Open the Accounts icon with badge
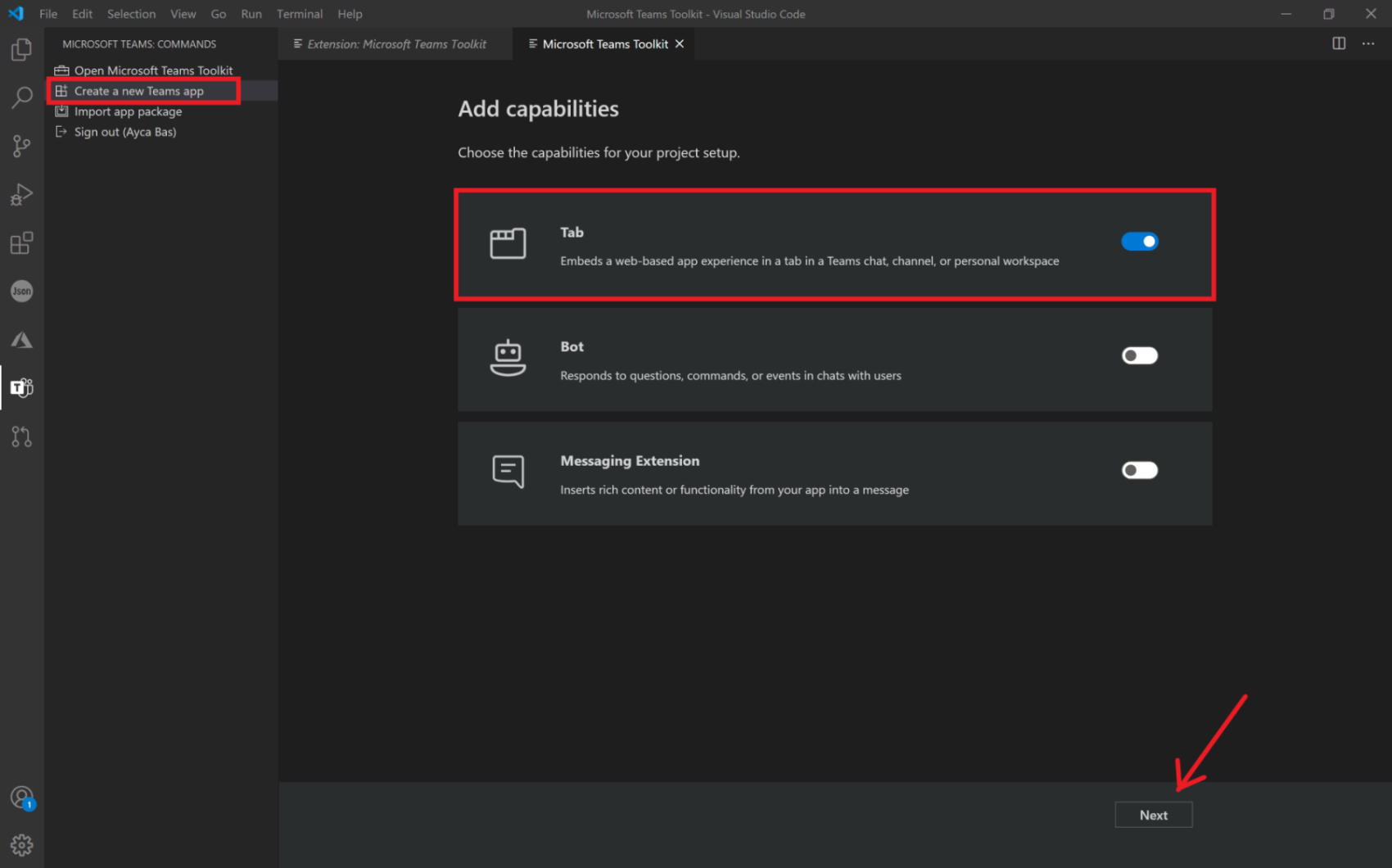The width and height of the screenshot is (1392, 868). [22, 798]
